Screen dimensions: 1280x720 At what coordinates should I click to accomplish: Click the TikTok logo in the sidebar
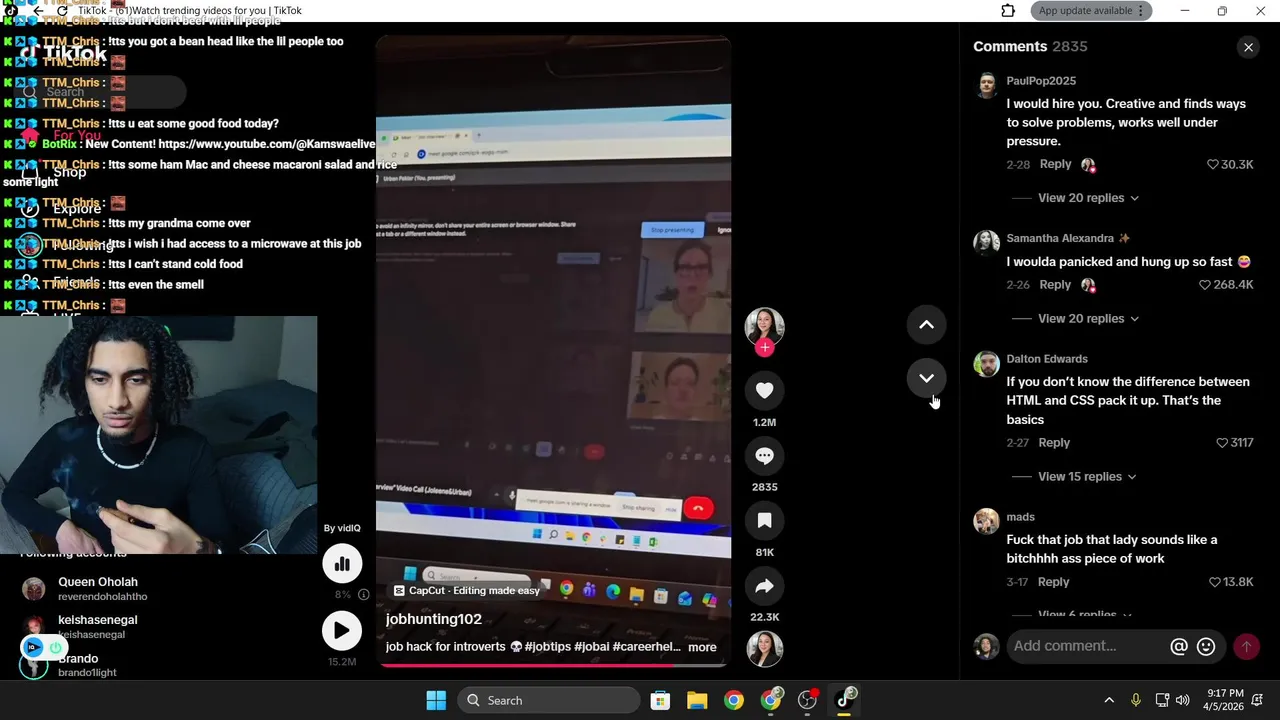tap(63, 54)
